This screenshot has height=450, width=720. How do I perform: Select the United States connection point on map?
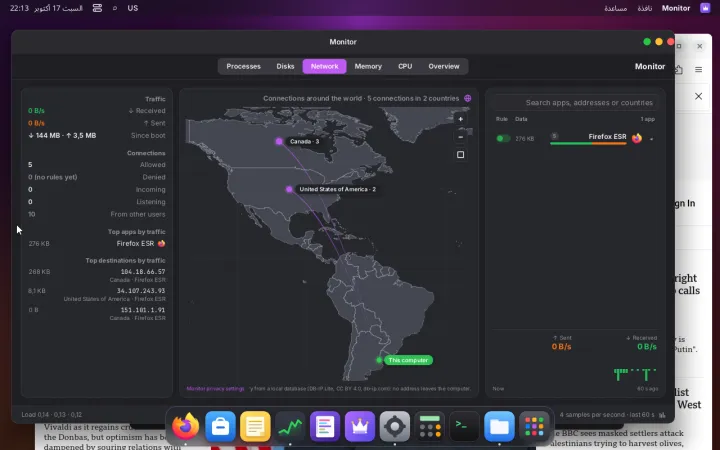(x=289, y=189)
